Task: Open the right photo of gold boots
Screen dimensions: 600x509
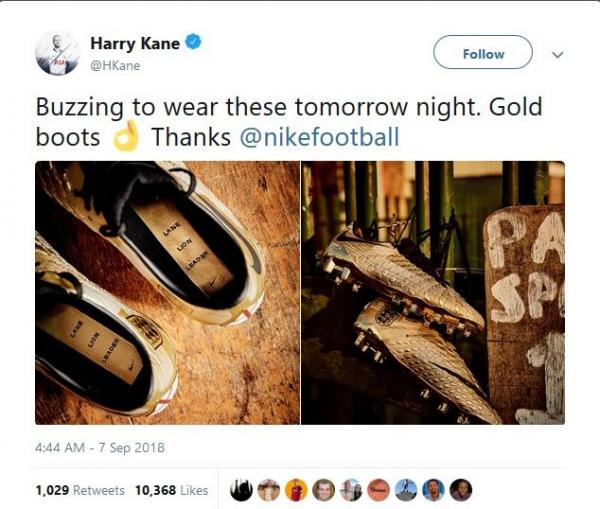Action: [x=432, y=292]
